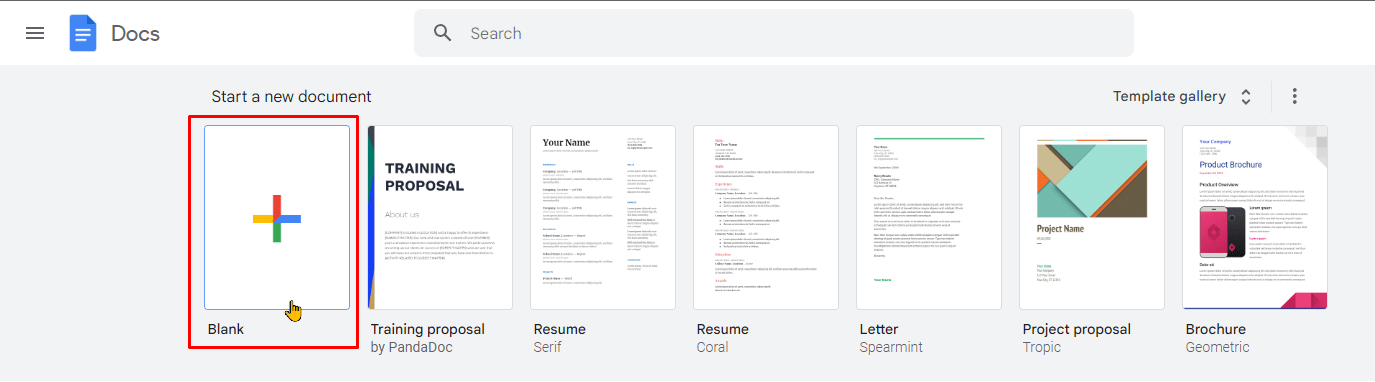The width and height of the screenshot is (1375, 382).
Task: Click the 'Spearmint' subtitle text
Action: [x=891, y=347]
